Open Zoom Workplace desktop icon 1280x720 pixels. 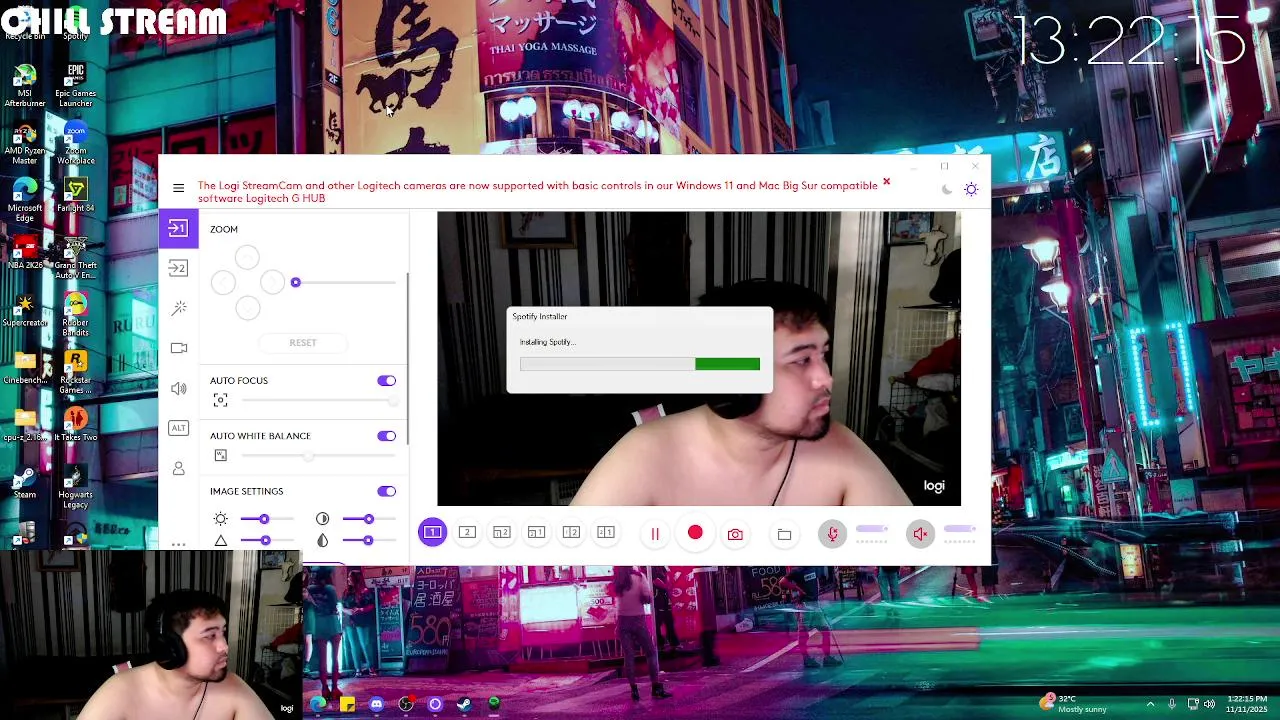point(75,144)
